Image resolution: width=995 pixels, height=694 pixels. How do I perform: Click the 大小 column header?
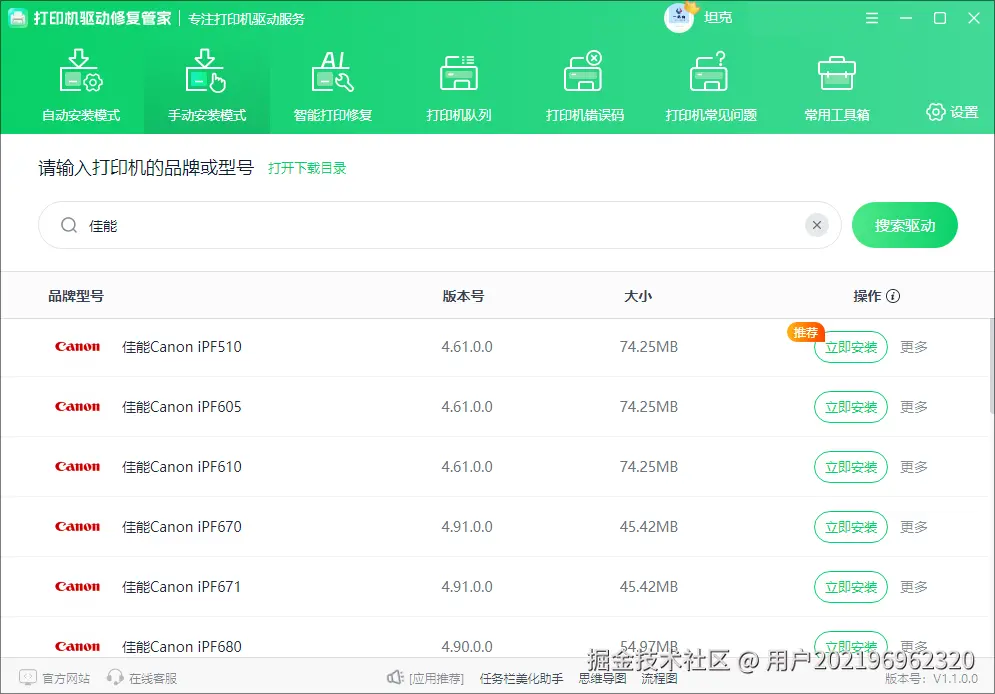pos(638,296)
